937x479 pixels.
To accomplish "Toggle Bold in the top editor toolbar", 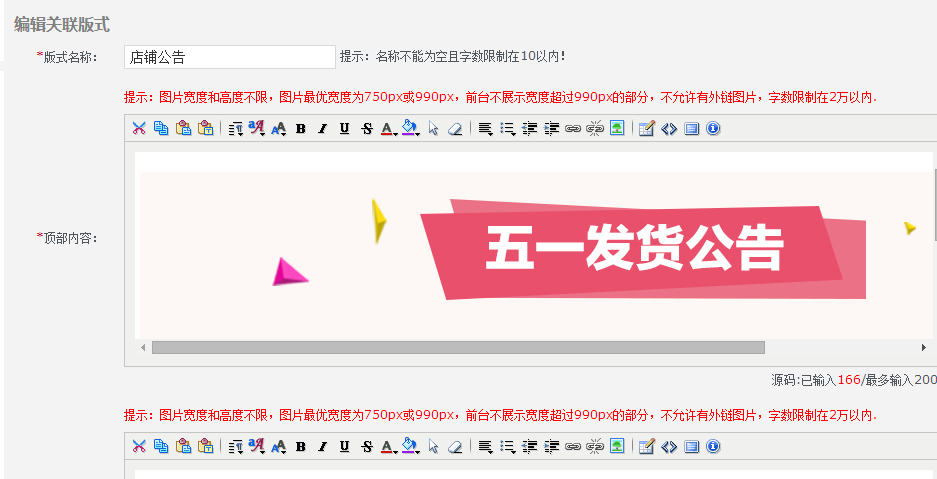I will (x=300, y=128).
